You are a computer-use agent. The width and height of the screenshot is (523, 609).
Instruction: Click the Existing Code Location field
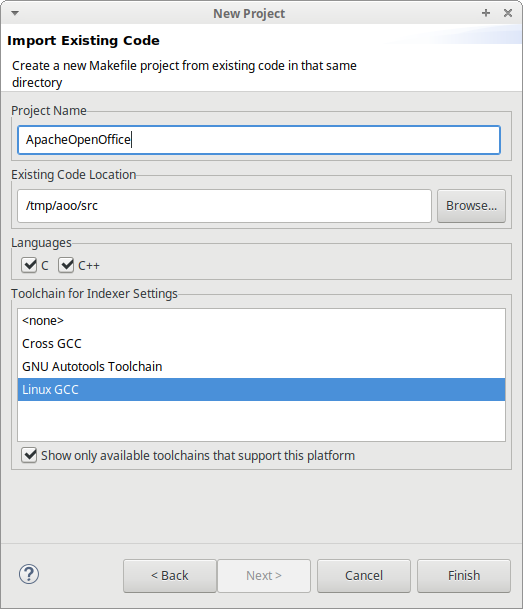click(224, 206)
